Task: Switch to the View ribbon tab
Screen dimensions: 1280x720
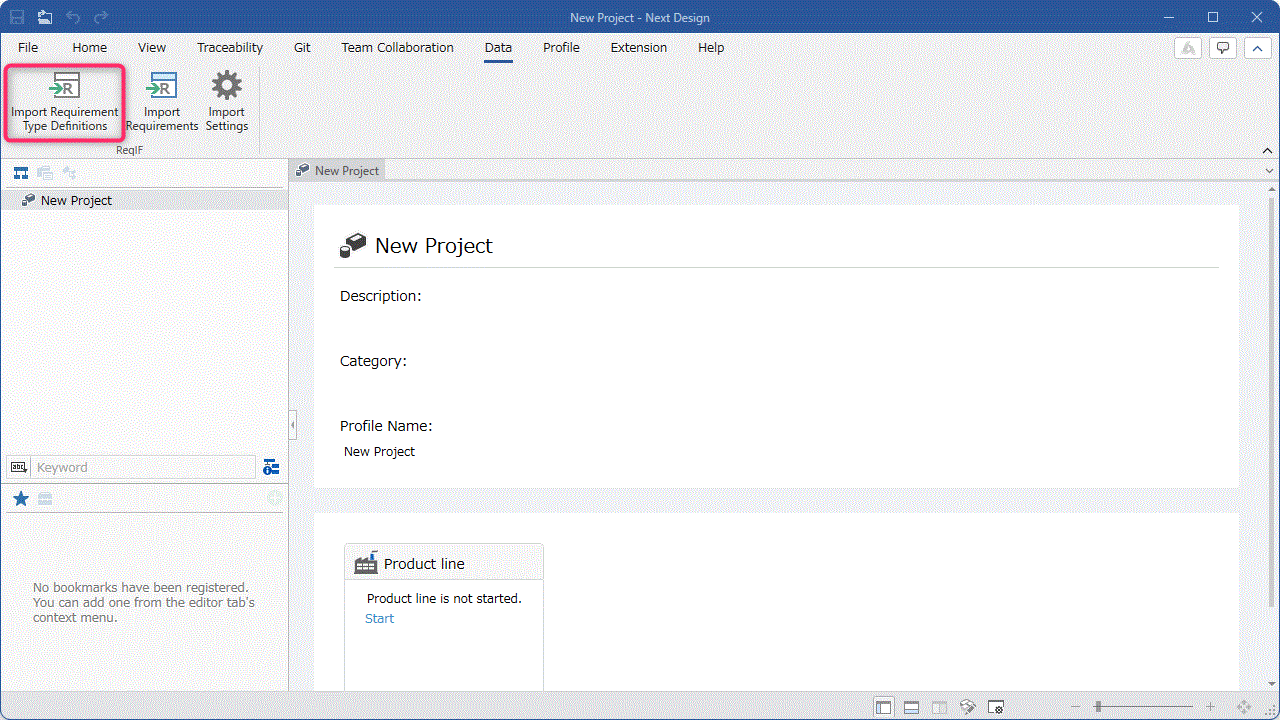Action: (x=152, y=47)
